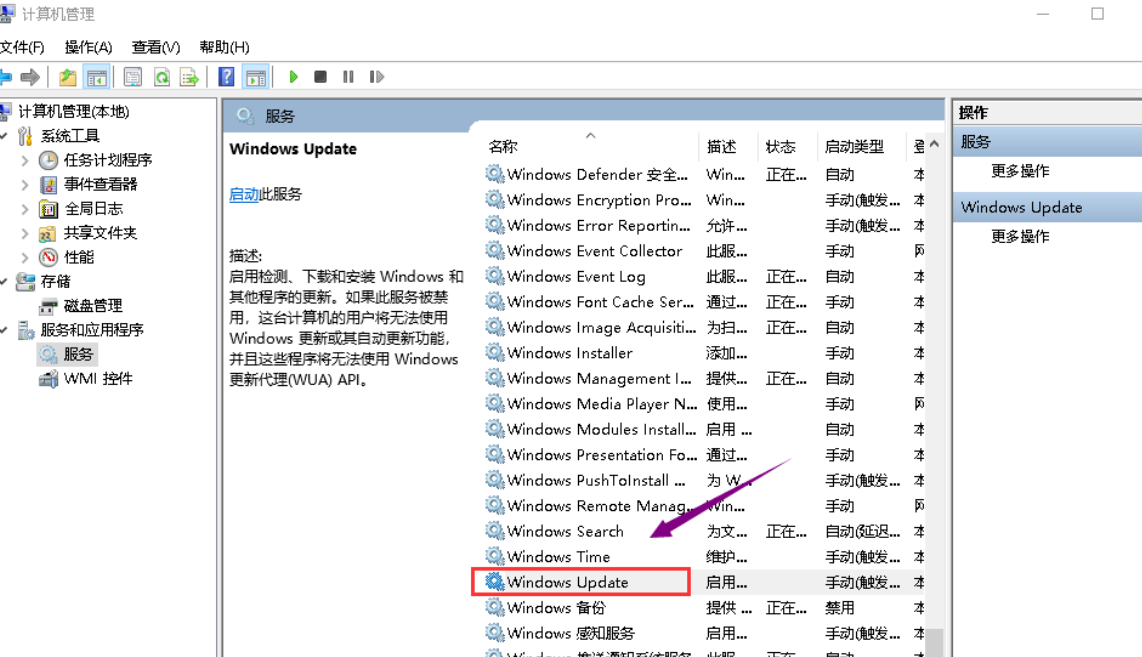Image resolution: width=1142 pixels, height=657 pixels.
Task: Open the 操作(A) menu
Action: 87,47
